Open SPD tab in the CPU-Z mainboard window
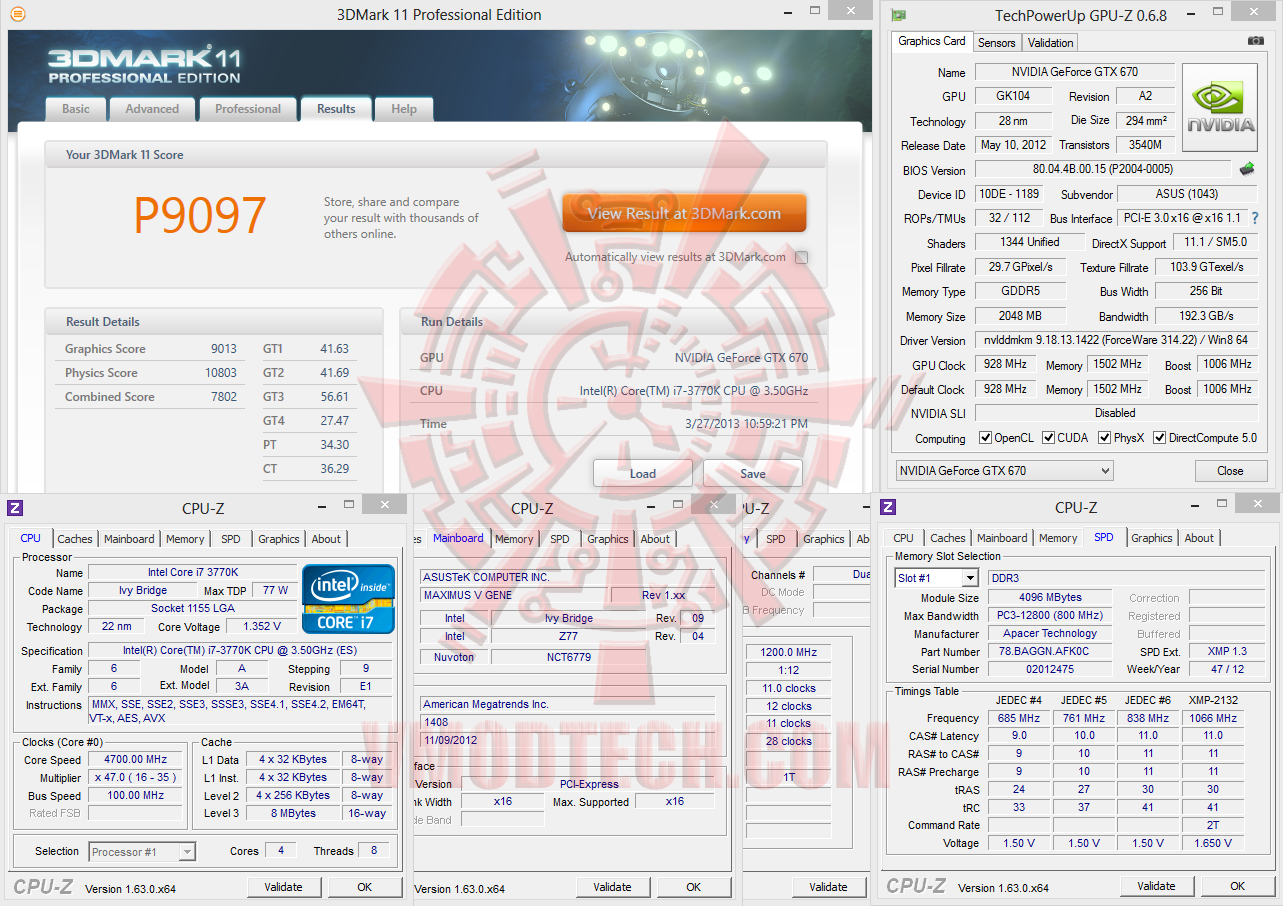The height and width of the screenshot is (906, 1283). 560,539
